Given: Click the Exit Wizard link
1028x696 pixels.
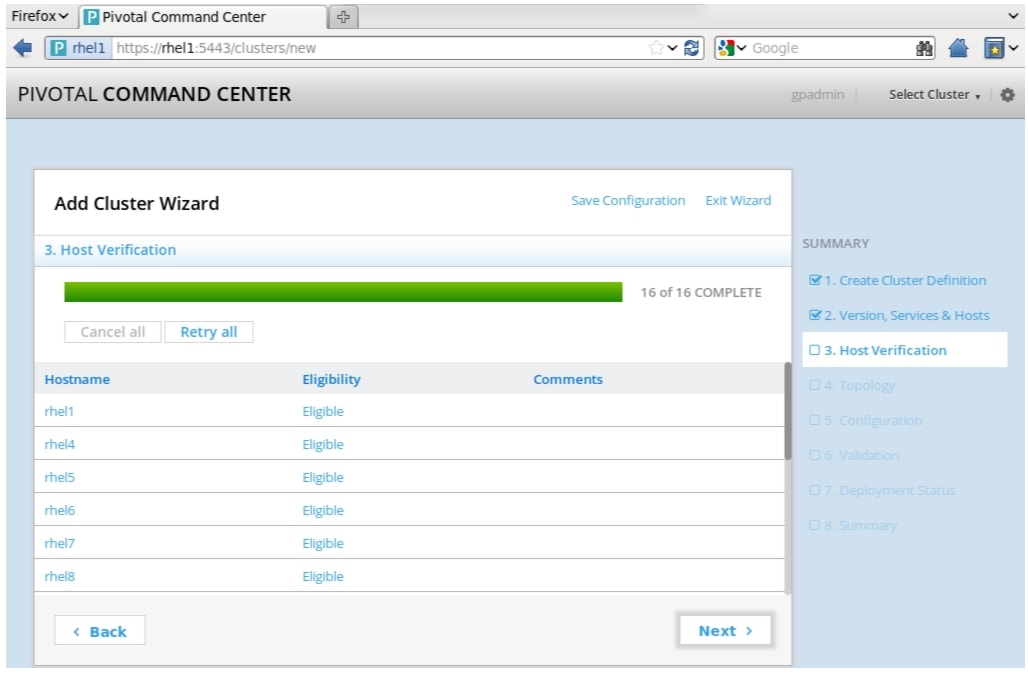Looking at the screenshot, I should (x=738, y=201).
